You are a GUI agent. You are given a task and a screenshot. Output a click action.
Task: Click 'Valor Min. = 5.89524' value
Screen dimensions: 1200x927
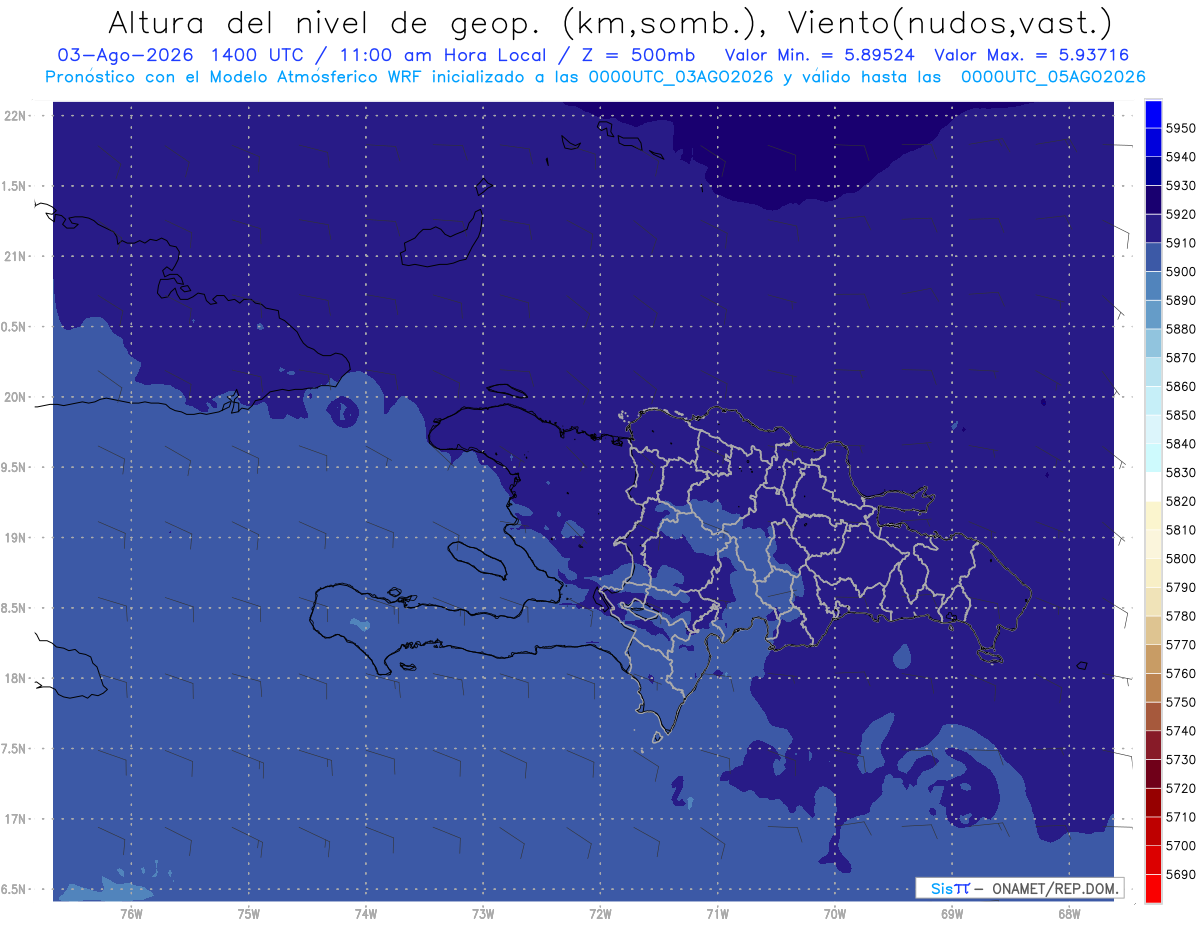819,56
